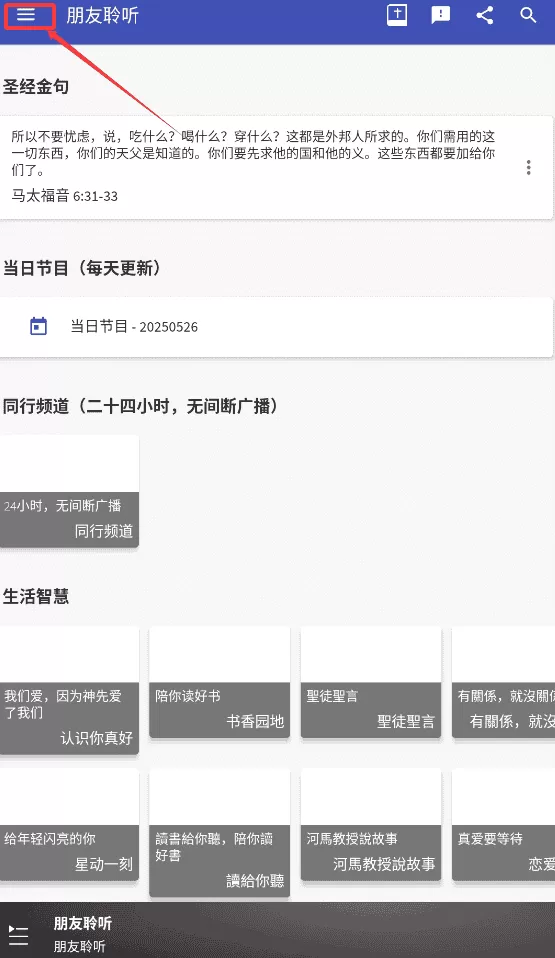Image resolution: width=555 pixels, height=958 pixels.
Task: Tap the share icon in toolbar
Action: (485, 15)
